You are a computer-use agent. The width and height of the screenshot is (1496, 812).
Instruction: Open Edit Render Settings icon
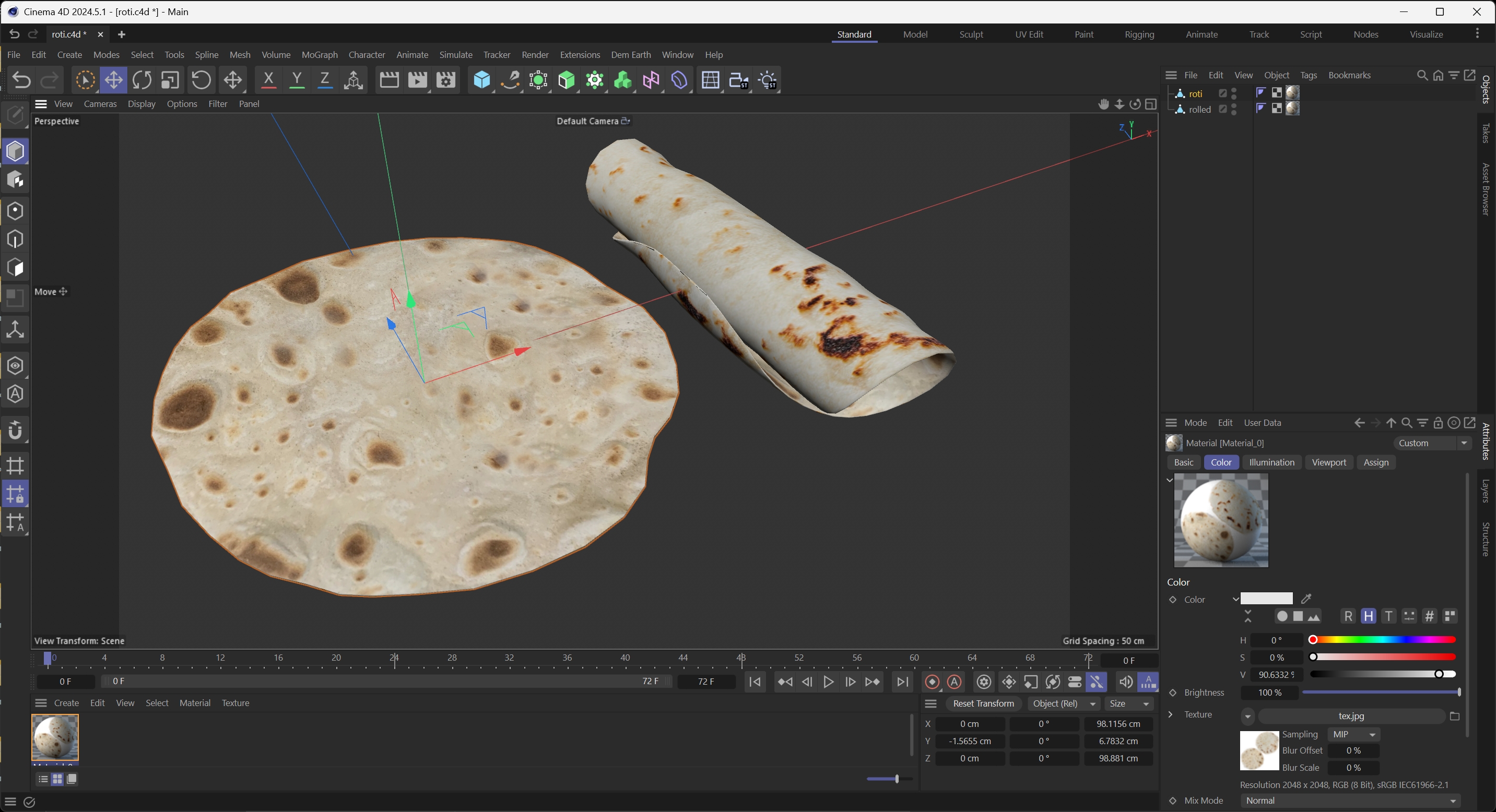pos(445,80)
